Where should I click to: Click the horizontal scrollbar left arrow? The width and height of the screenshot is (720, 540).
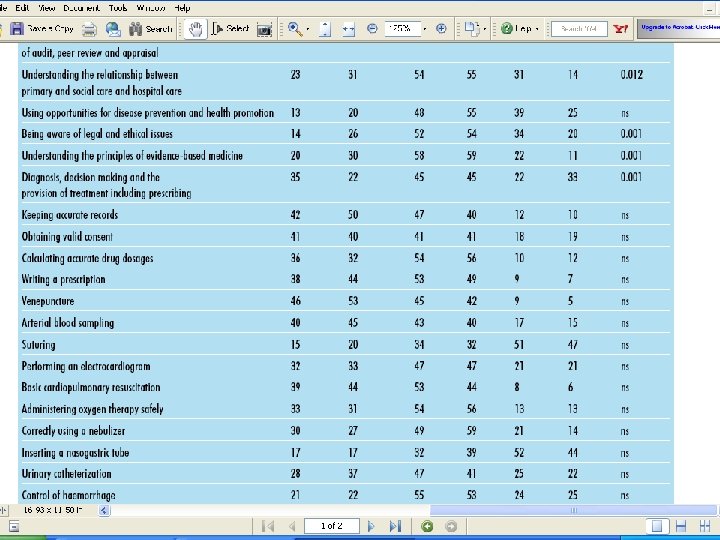coord(104,510)
